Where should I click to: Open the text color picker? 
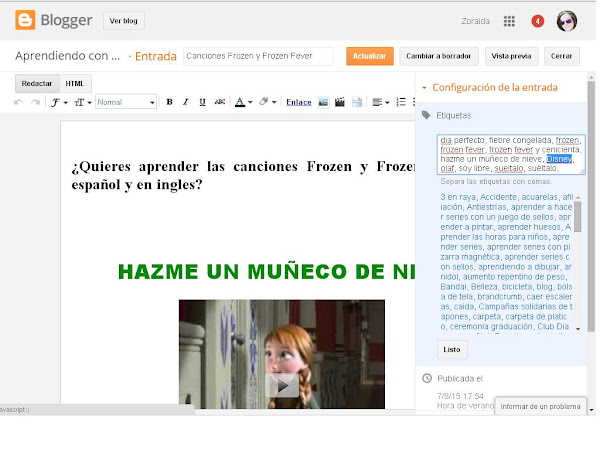(243, 102)
